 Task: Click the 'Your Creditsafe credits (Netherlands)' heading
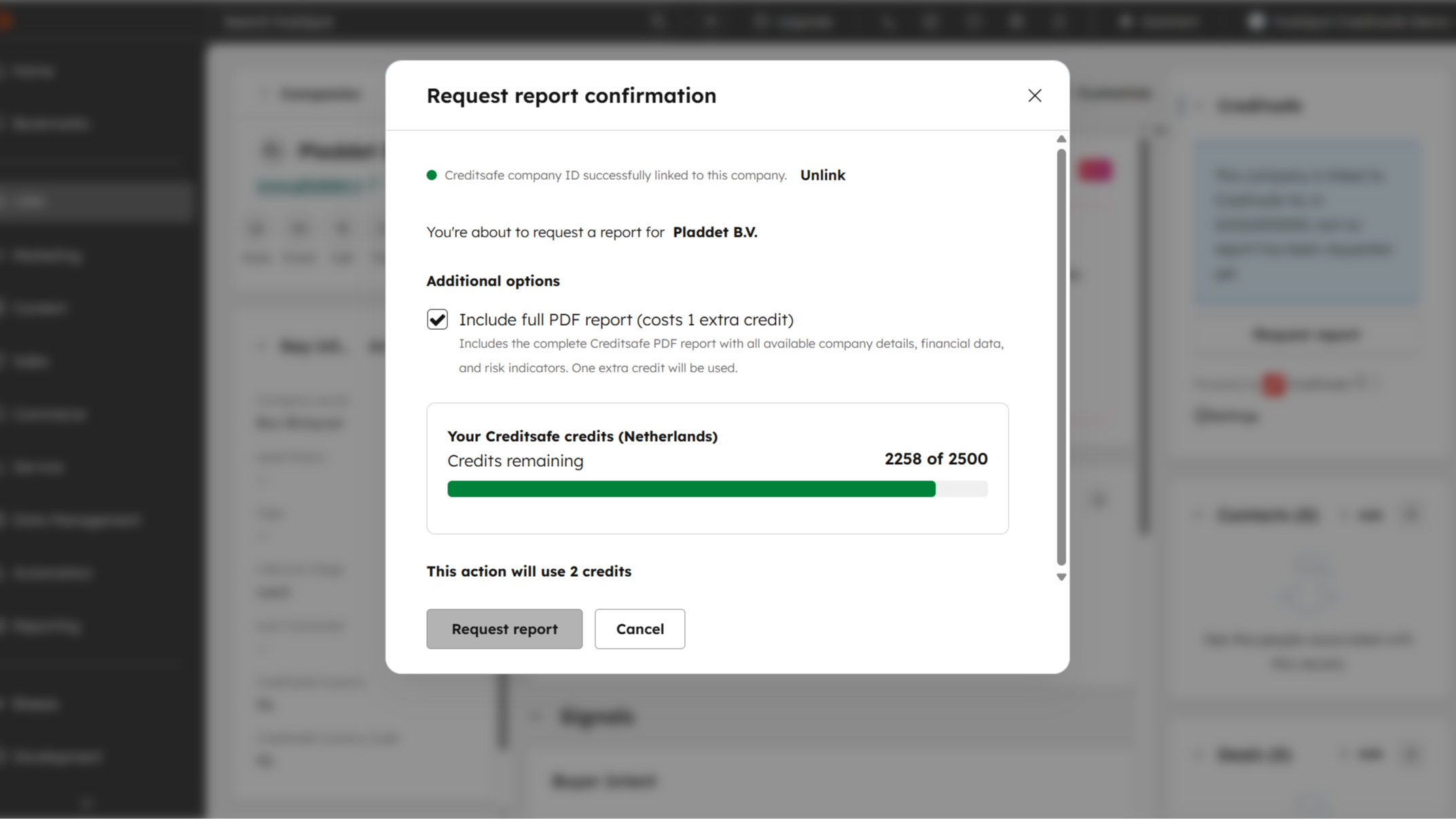coord(582,436)
